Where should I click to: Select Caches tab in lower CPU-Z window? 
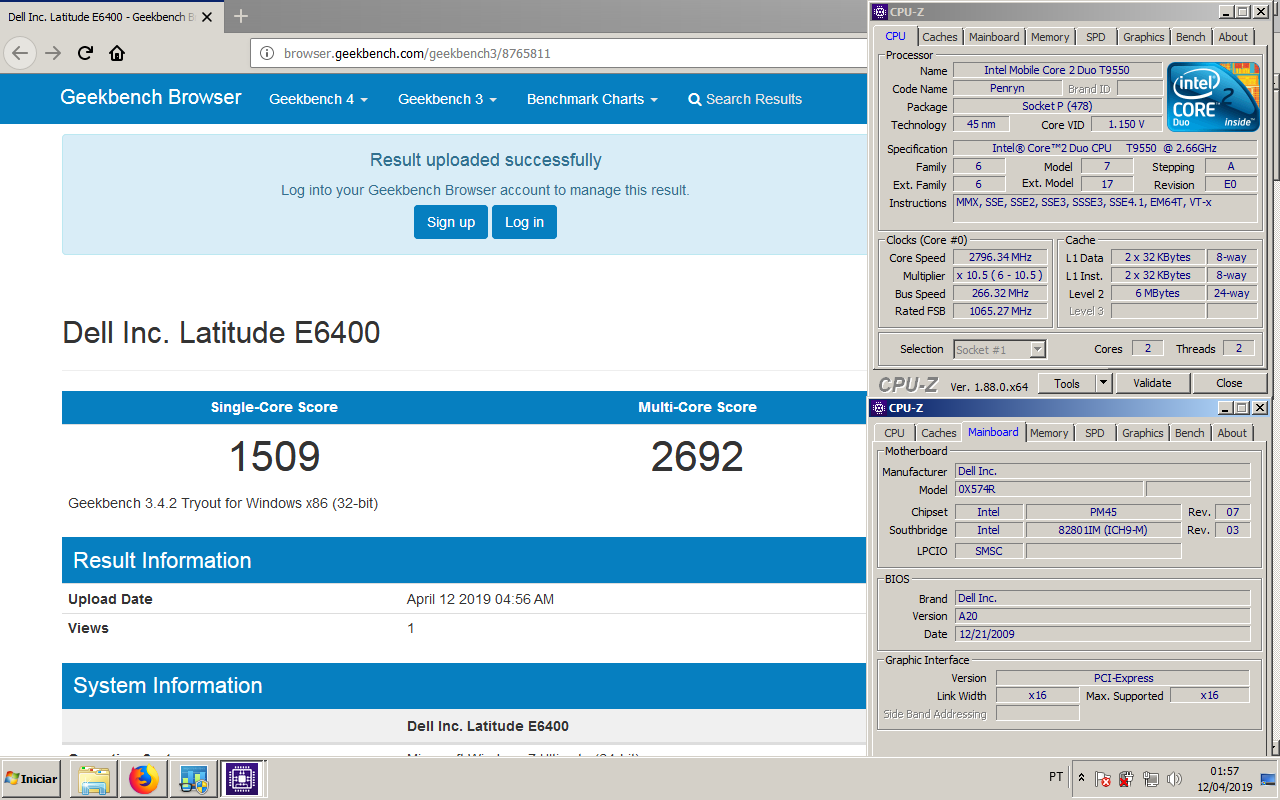[938, 433]
